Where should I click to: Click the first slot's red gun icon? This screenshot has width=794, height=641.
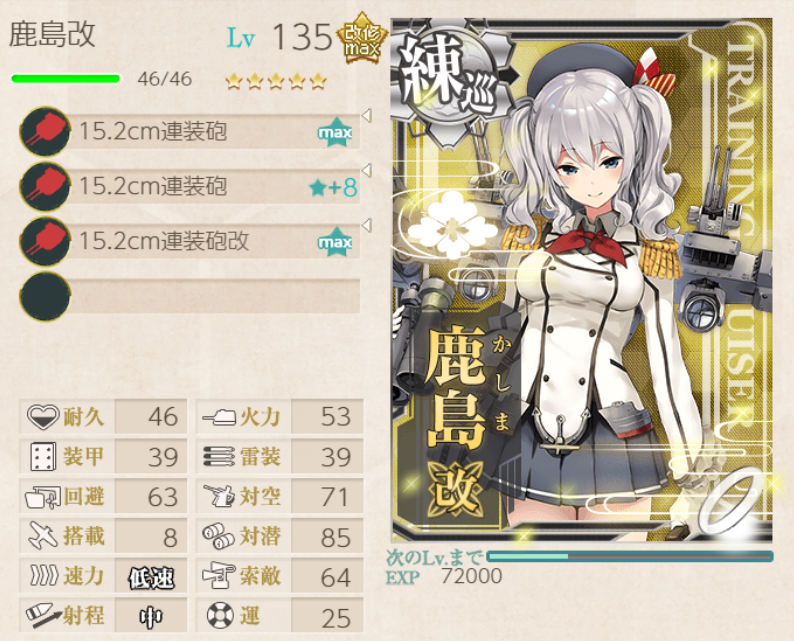45,132
